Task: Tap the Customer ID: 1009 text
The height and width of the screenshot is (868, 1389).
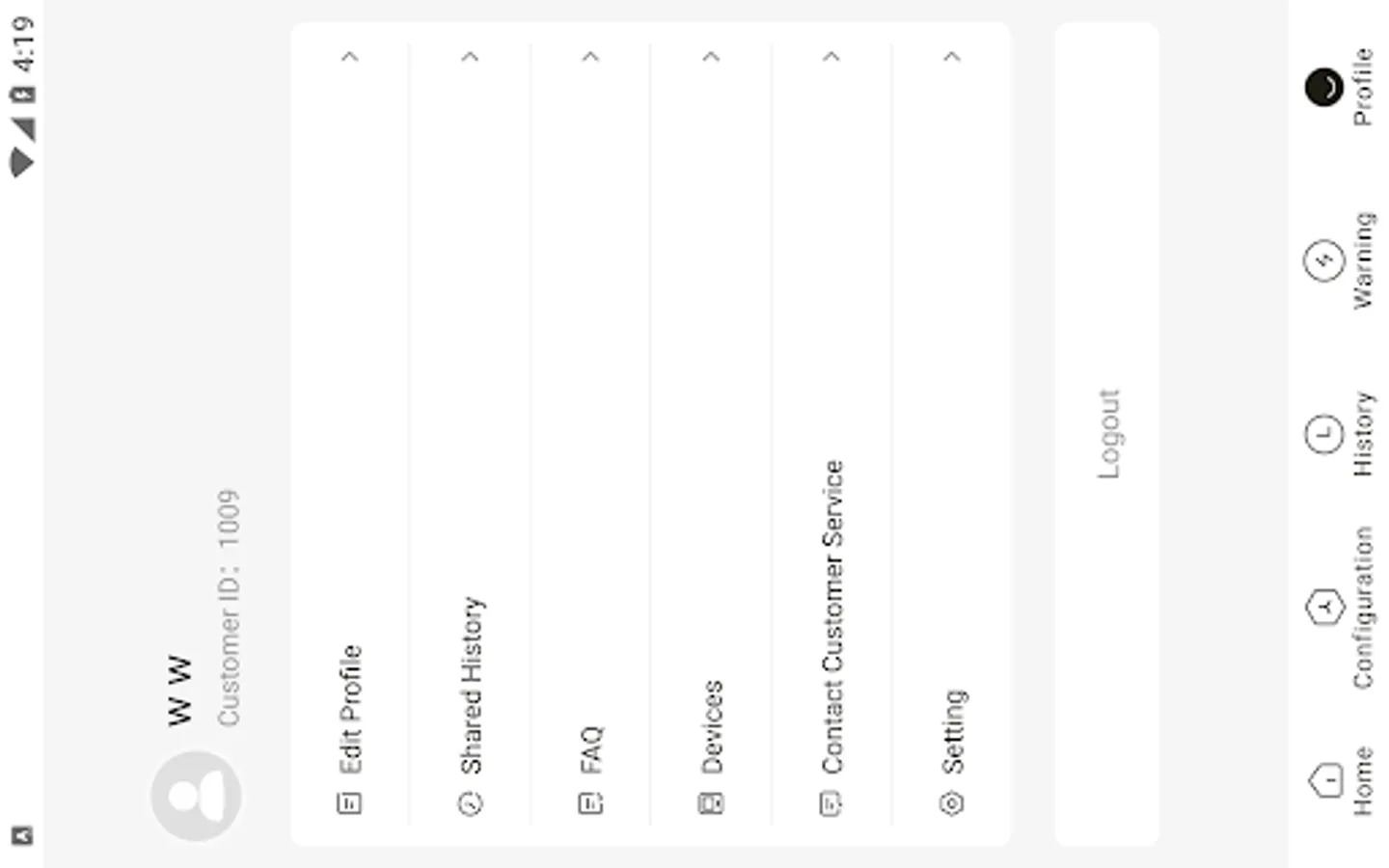Action: [229, 608]
